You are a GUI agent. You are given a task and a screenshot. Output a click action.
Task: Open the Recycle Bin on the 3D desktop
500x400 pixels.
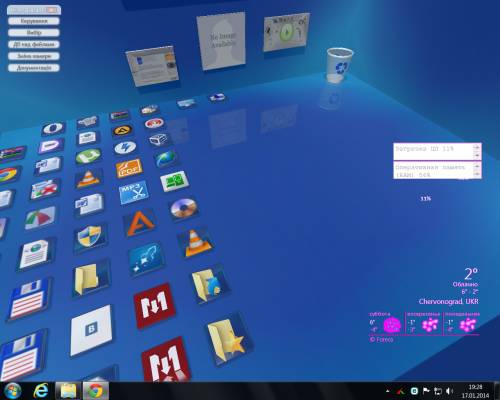(x=339, y=65)
